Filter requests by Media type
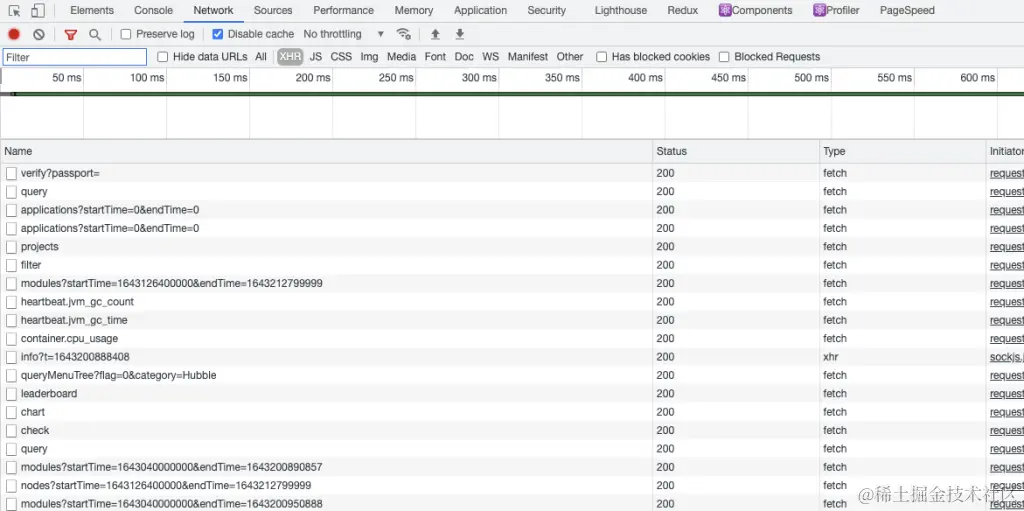Viewport: 1024px width, 511px height. point(402,57)
